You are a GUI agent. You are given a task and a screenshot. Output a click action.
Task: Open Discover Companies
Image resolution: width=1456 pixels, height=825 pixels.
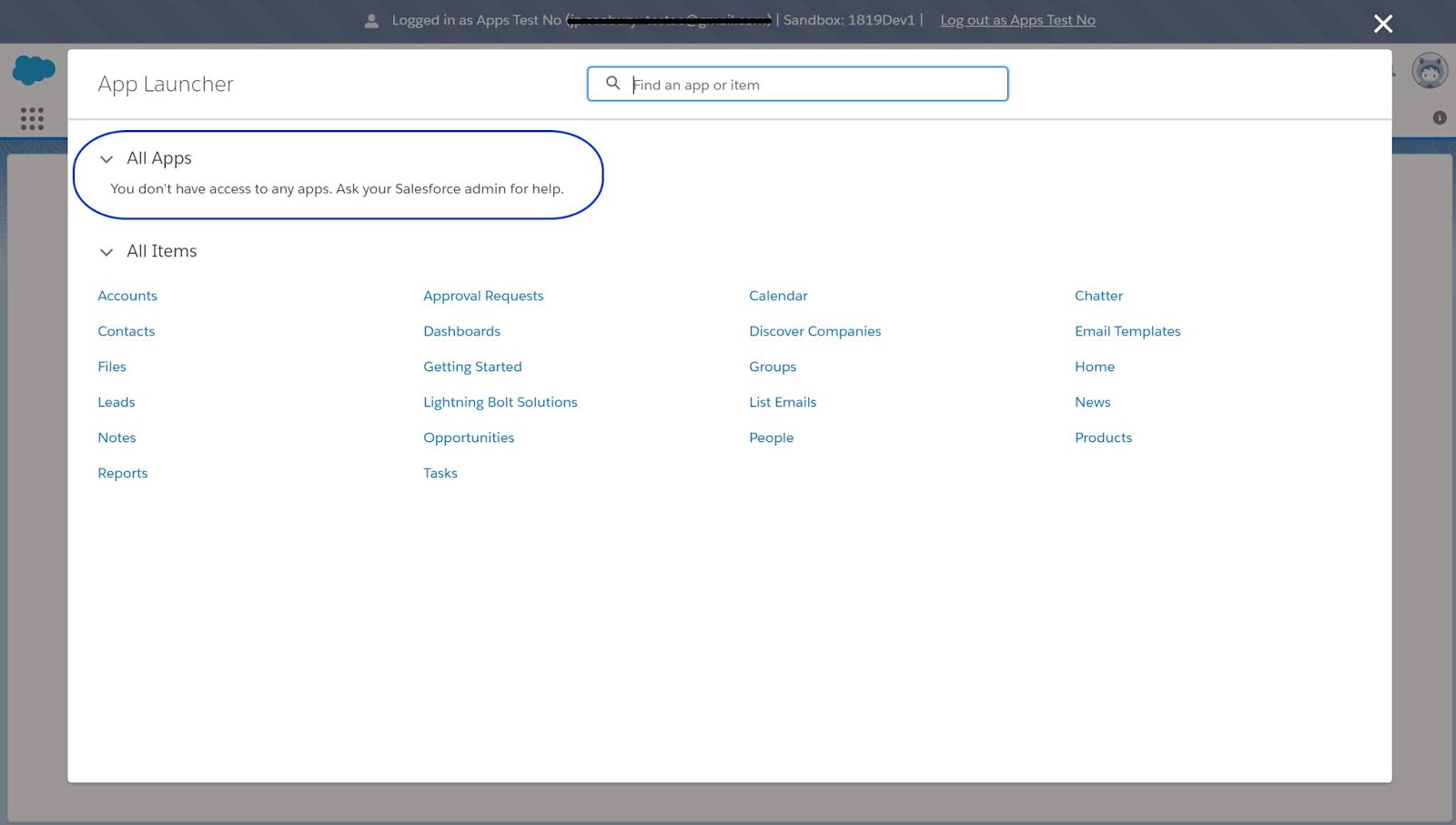815,331
